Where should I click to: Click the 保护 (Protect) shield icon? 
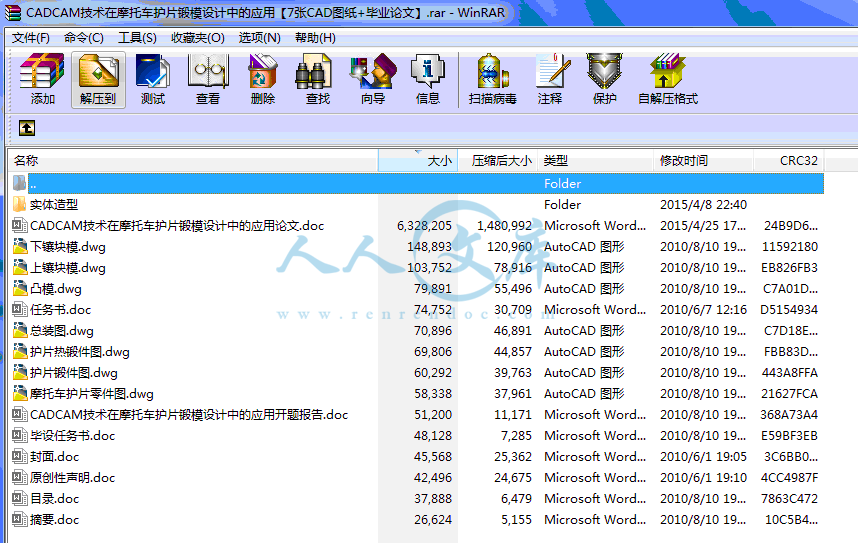(605, 71)
